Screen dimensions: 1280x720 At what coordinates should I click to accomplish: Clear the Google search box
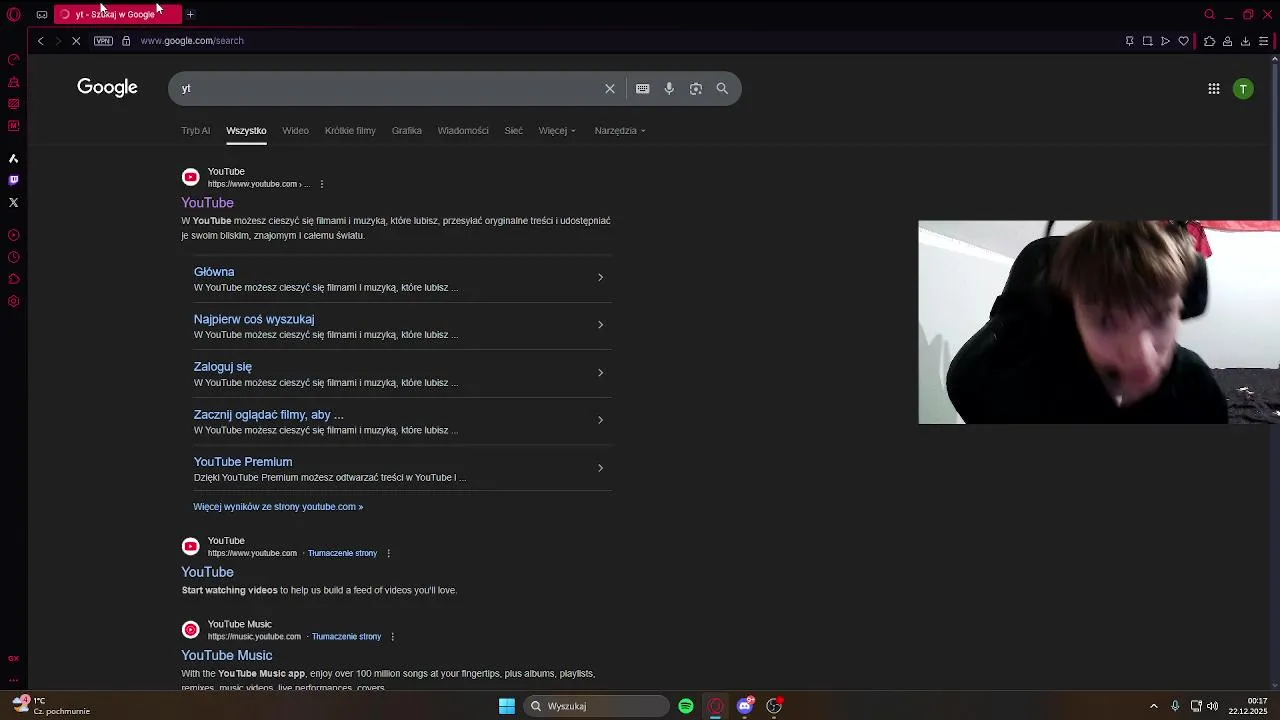[610, 88]
